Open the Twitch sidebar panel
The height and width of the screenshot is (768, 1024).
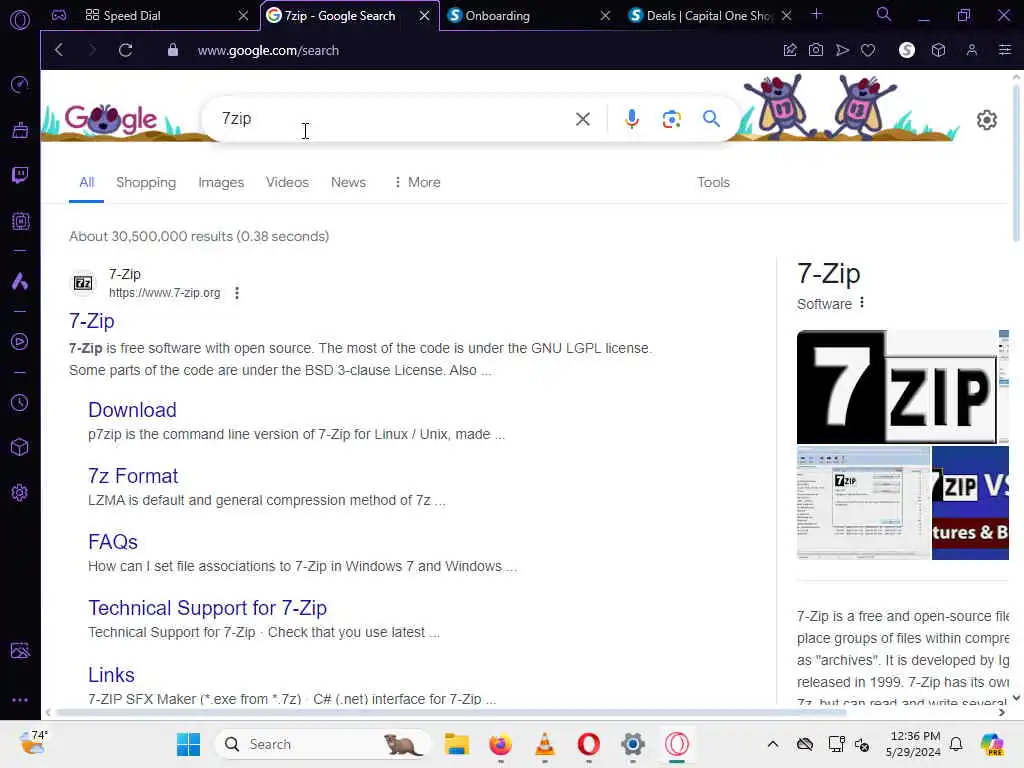20,175
